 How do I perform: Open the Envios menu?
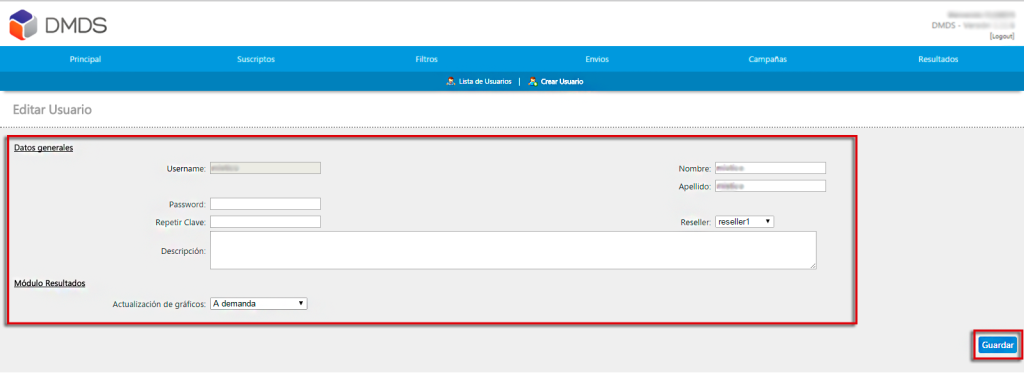click(597, 59)
